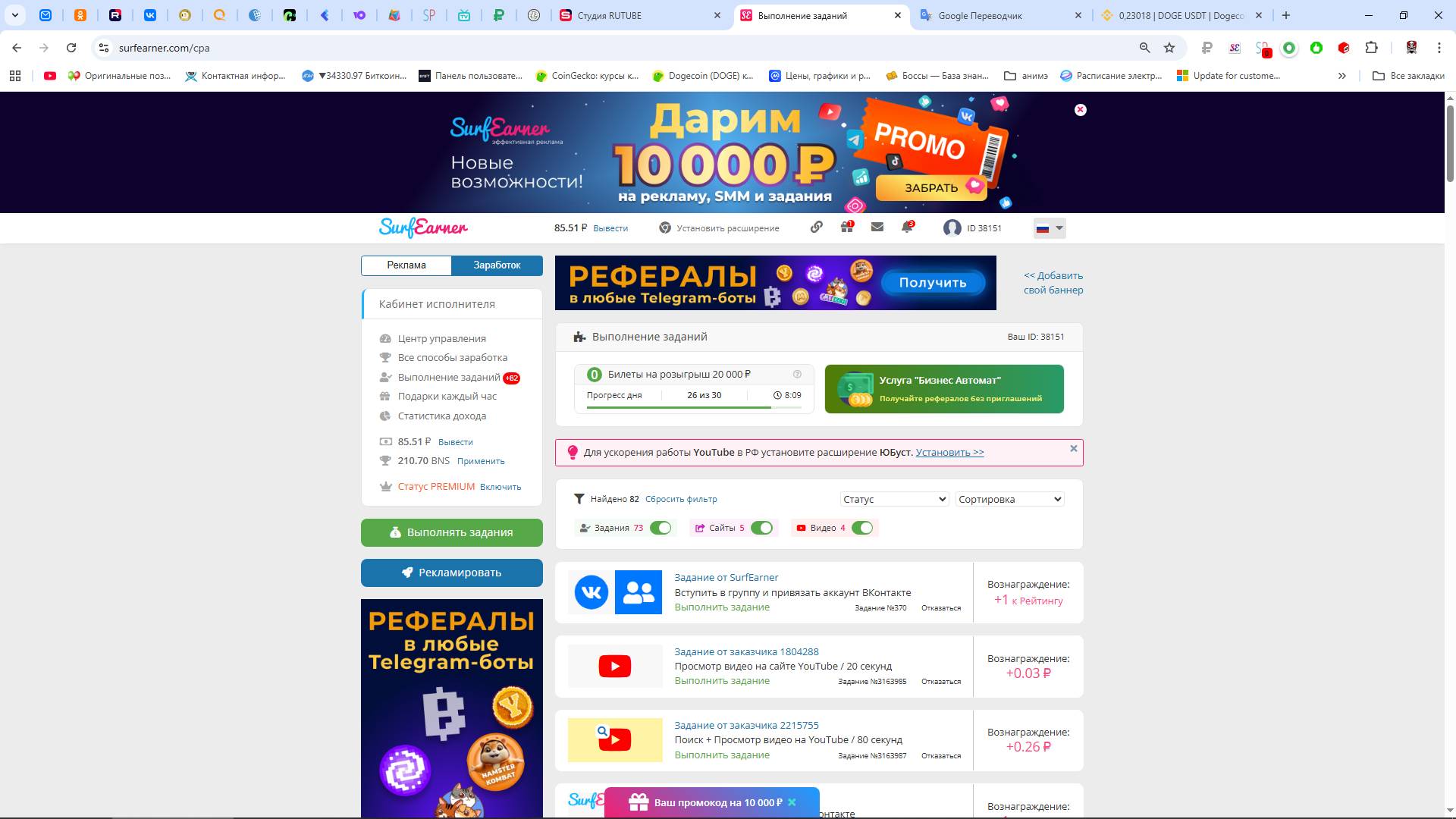Open the Сортировка dropdown
This screenshot has width=1456, height=819.
tap(1009, 499)
